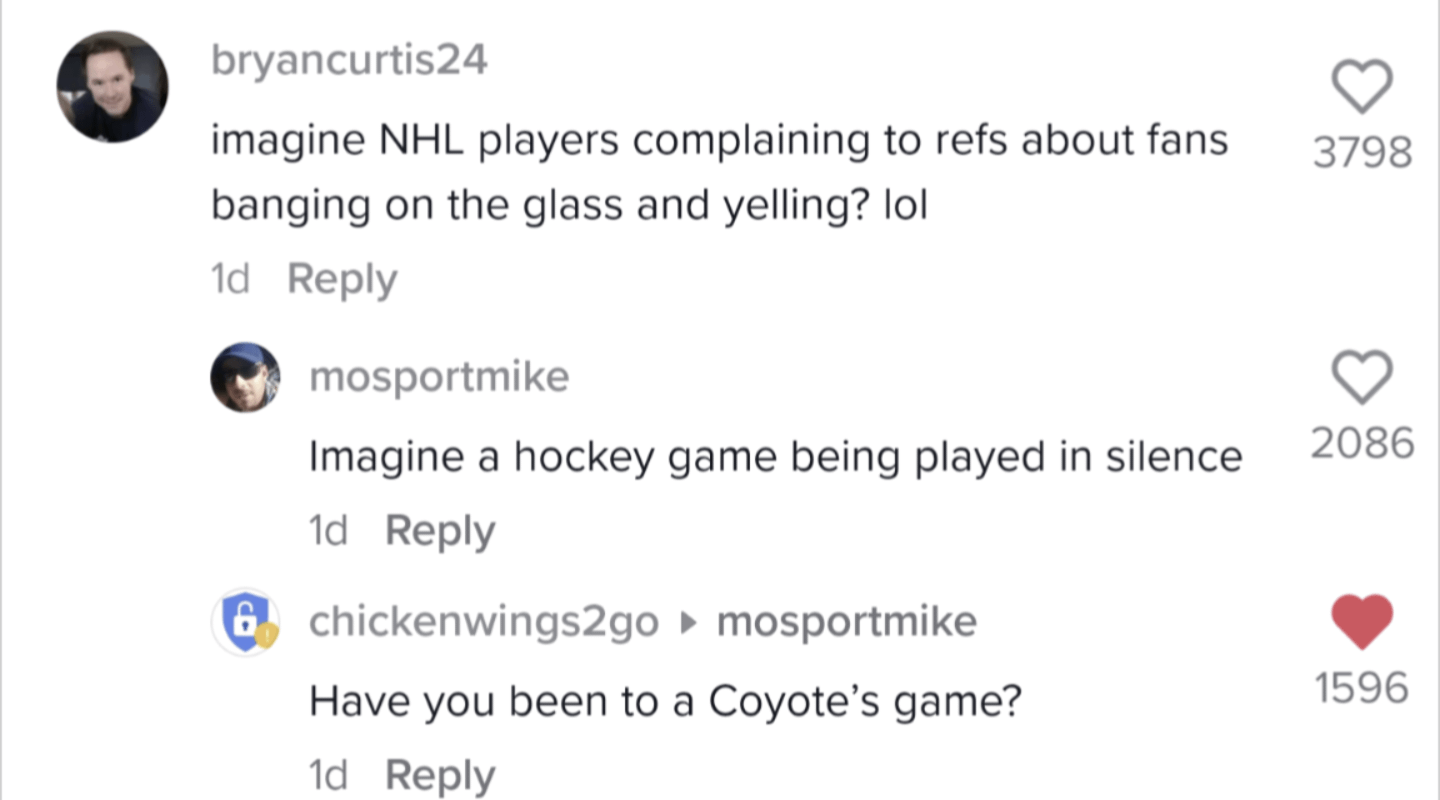Tap "Imagine a hockey game" comment text
1440x800 pixels.
(775, 457)
